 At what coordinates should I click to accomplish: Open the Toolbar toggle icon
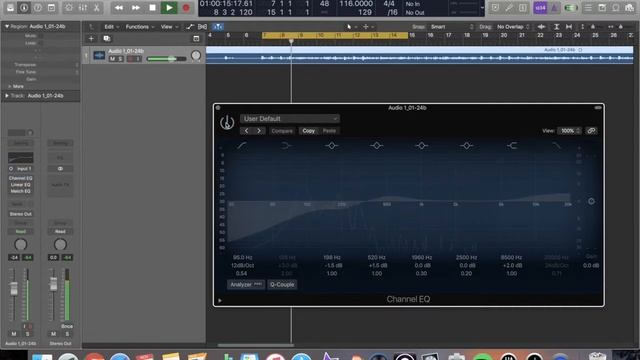point(51,7)
